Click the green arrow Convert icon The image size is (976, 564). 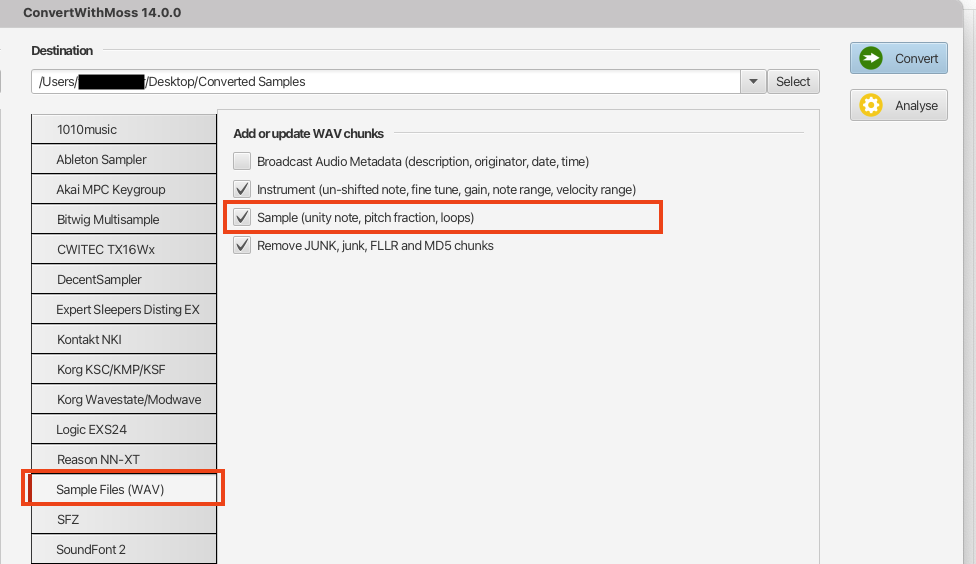(x=871, y=58)
